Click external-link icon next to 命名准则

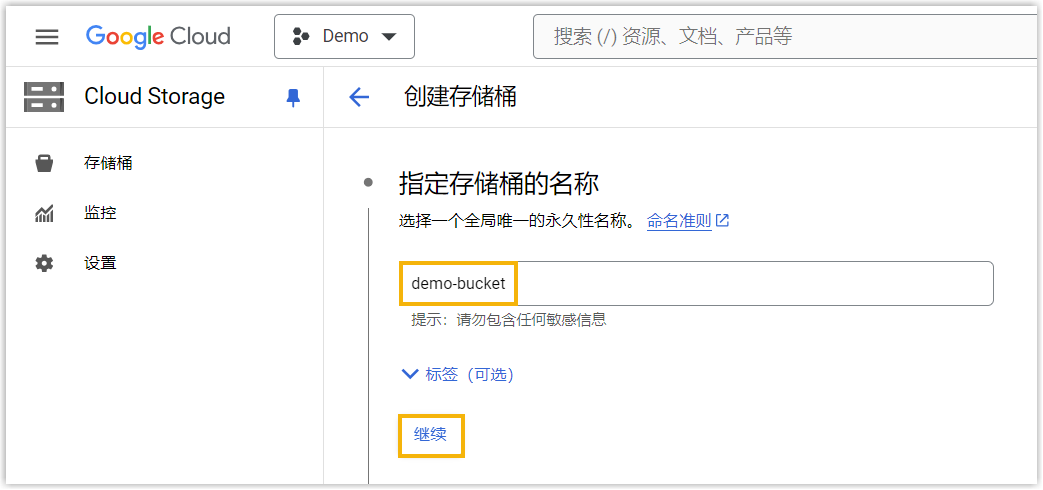click(723, 221)
